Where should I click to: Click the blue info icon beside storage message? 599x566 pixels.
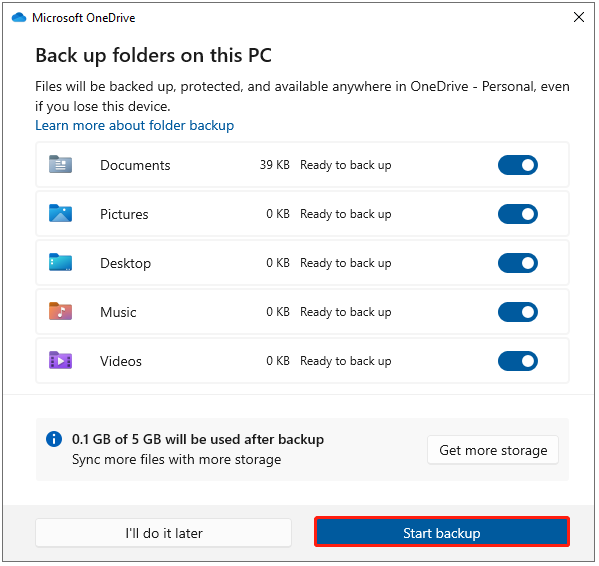[x=54, y=439]
